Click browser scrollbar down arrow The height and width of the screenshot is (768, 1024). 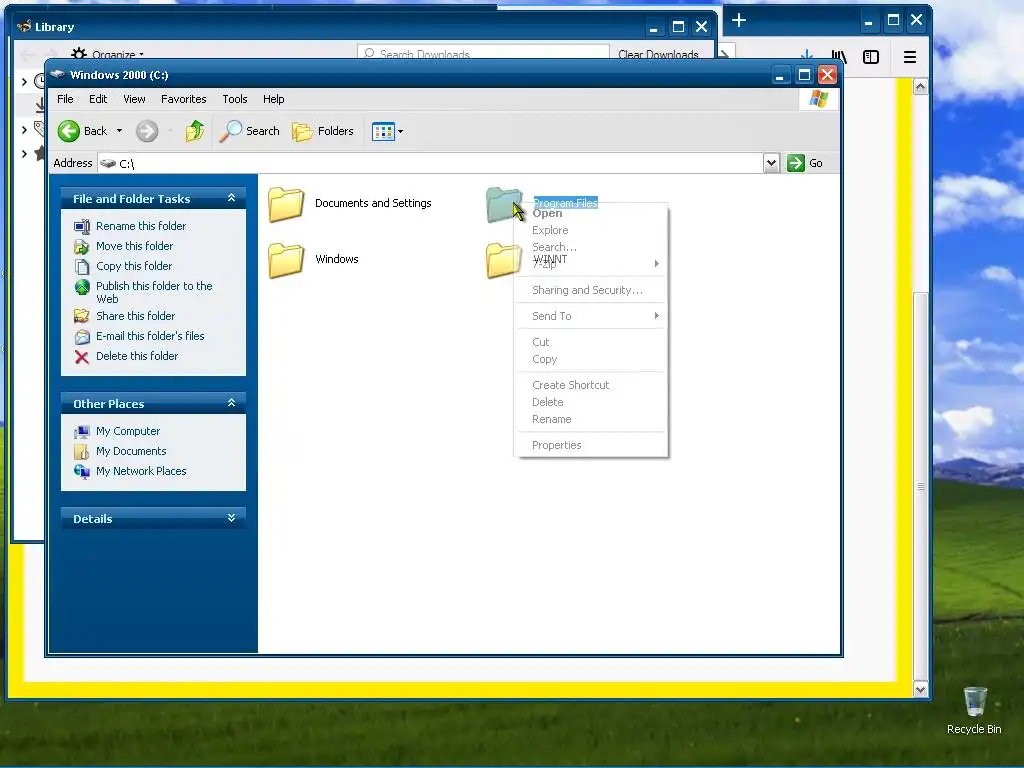[x=920, y=690]
